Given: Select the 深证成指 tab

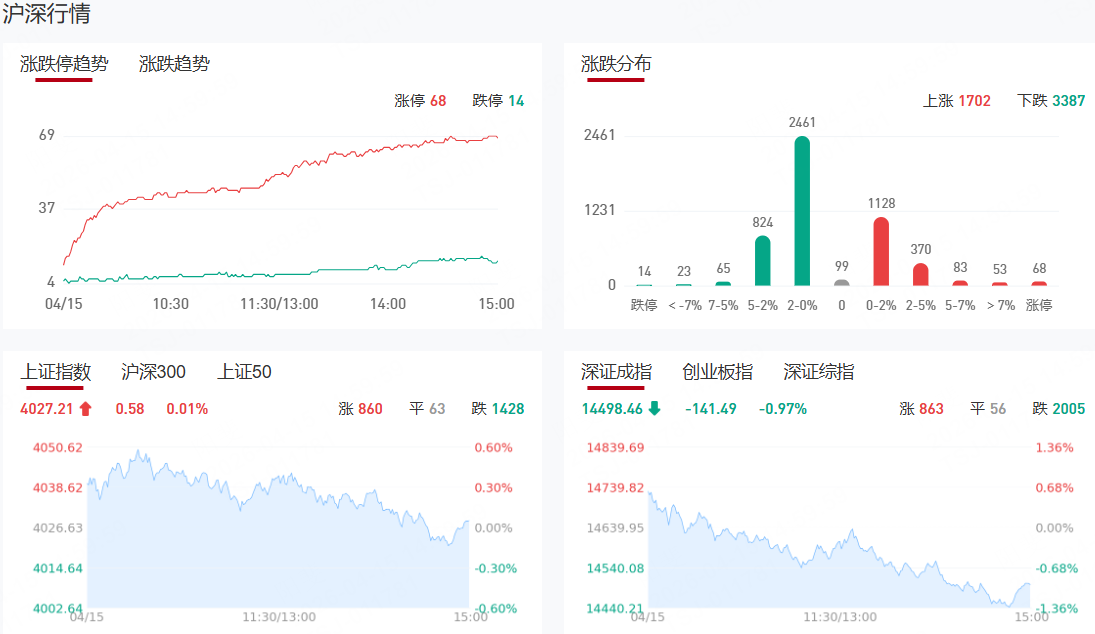Looking at the screenshot, I should (616, 372).
